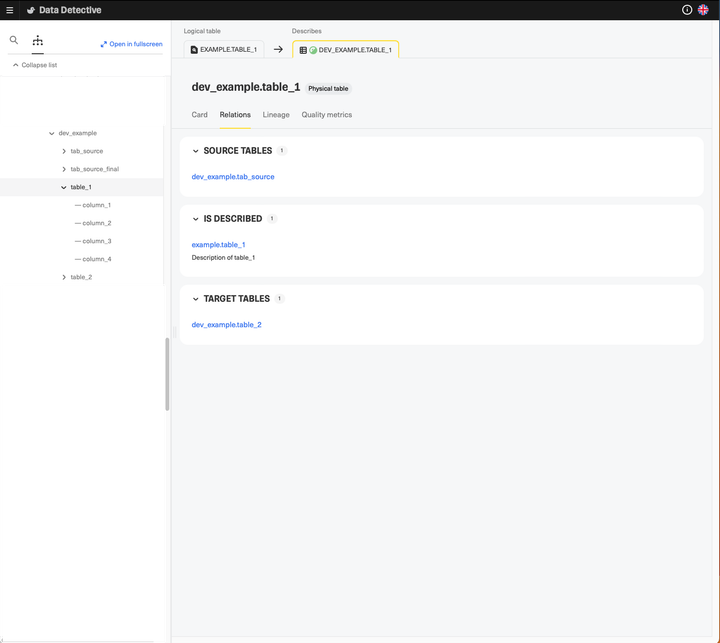Select the hierarchy tree view icon

pos(38,40)
